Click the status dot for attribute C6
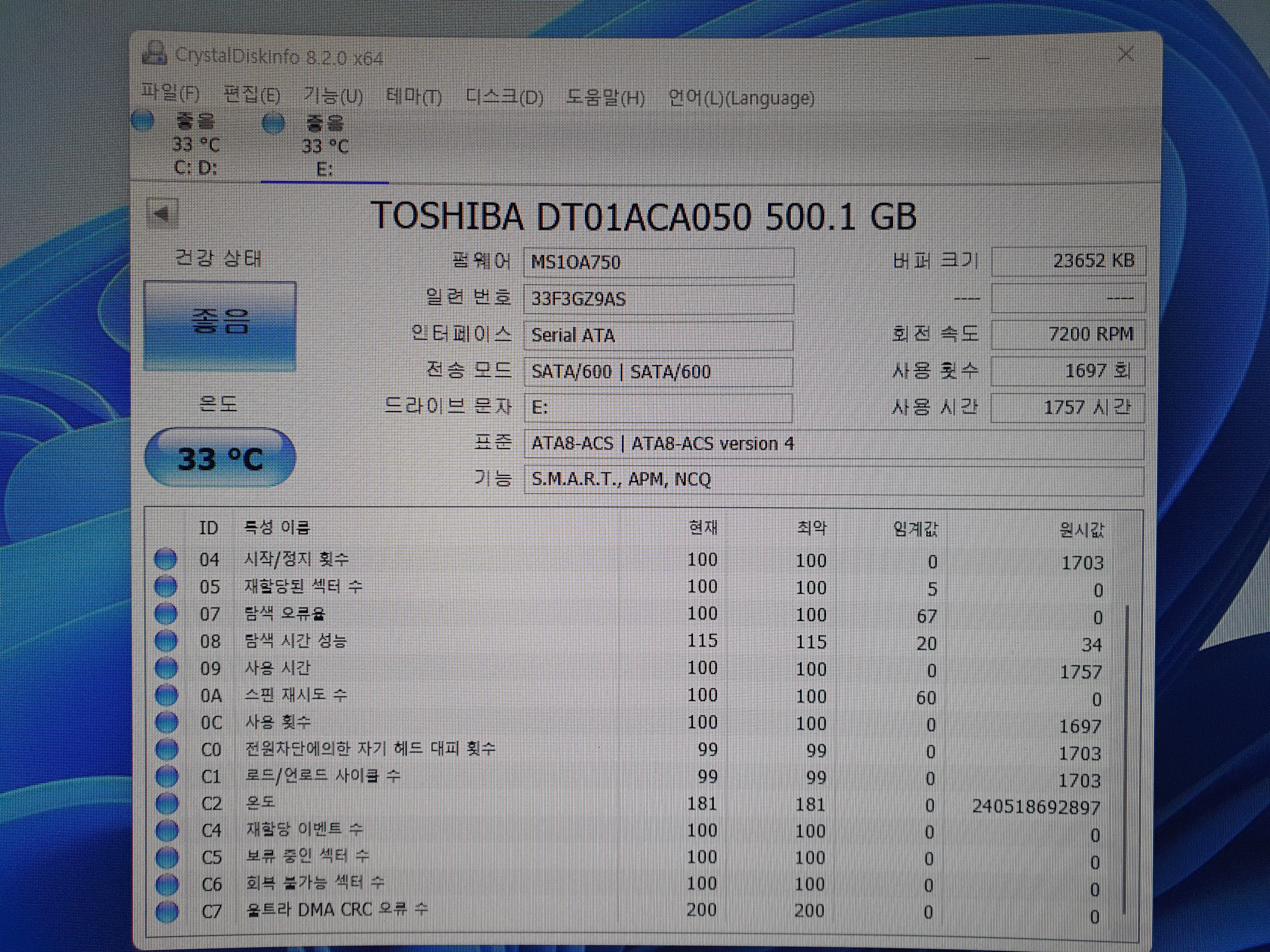Viewport: 1270px width, 952px height. [x=167, y=884]
